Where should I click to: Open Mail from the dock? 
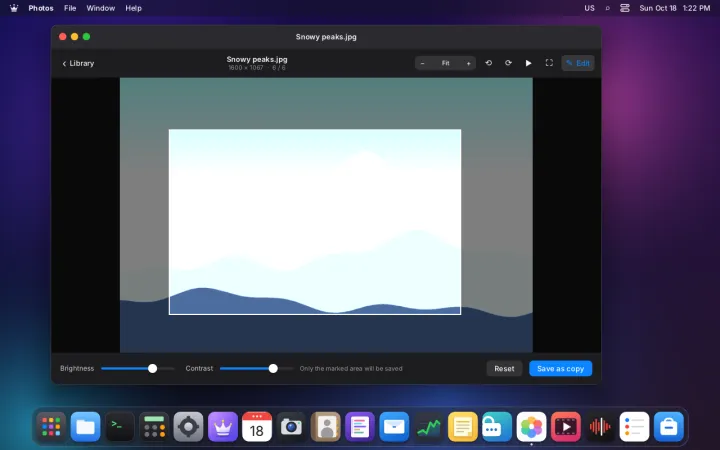(x=394, y=427)
